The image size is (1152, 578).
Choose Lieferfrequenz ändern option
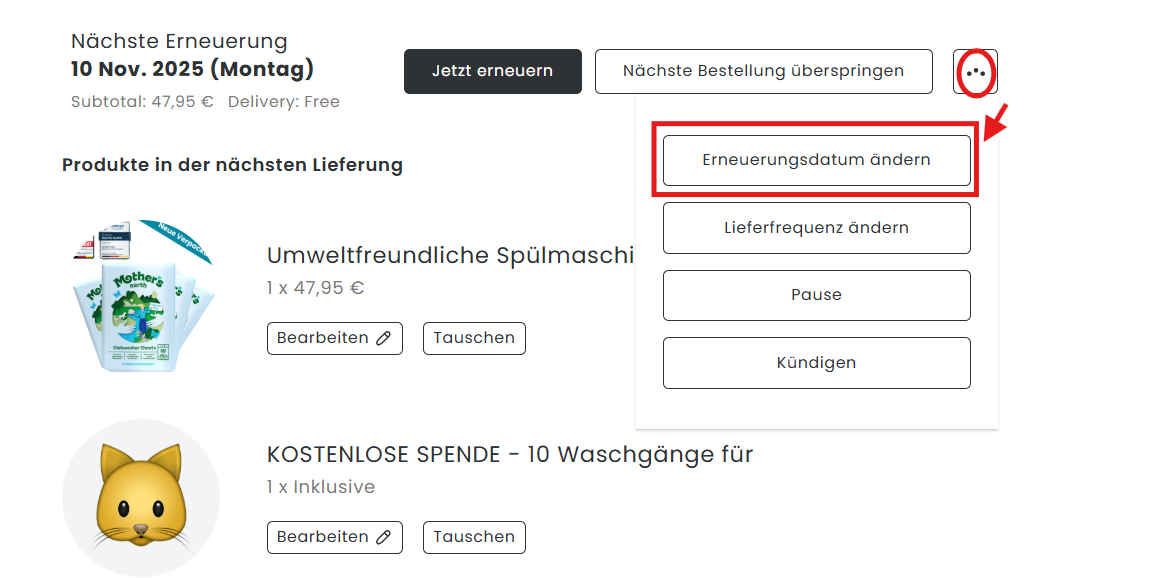[x=816, y=228]
